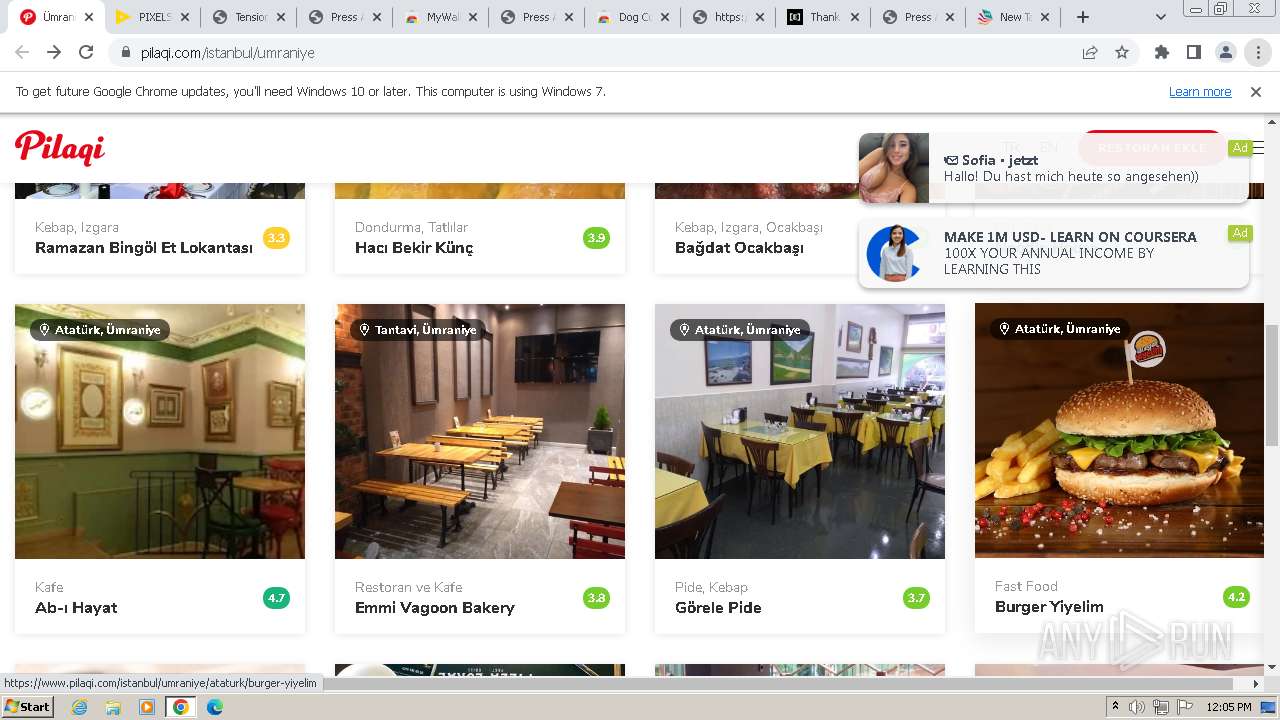Image resolution: width=1280 pixels, height=720 pixels.
Task: Open Ramazan Bingöl Et Lokantası restaurant
Action: (x=144, y=248)
